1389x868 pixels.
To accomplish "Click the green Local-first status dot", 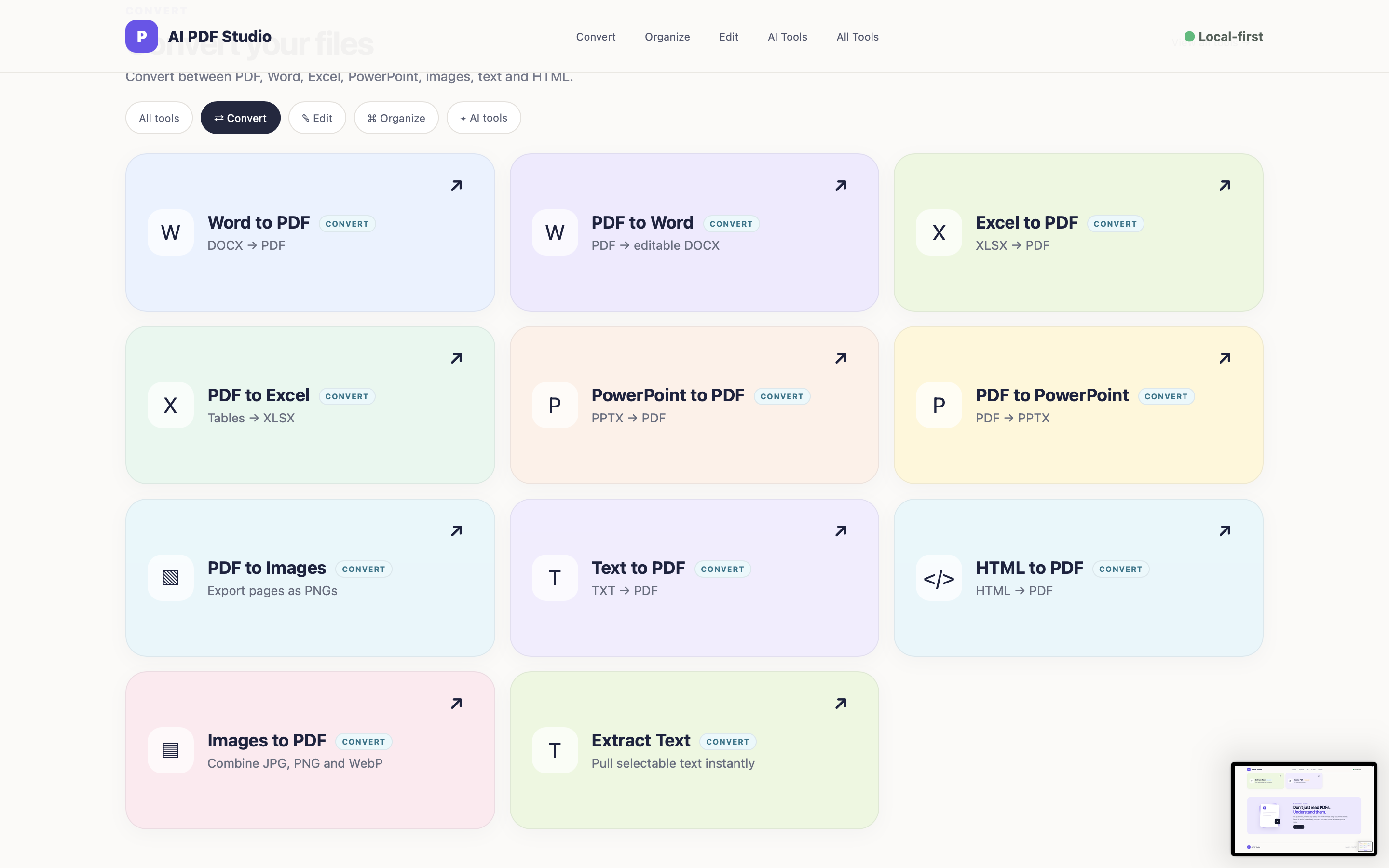I will click(x=1189, y=37).
